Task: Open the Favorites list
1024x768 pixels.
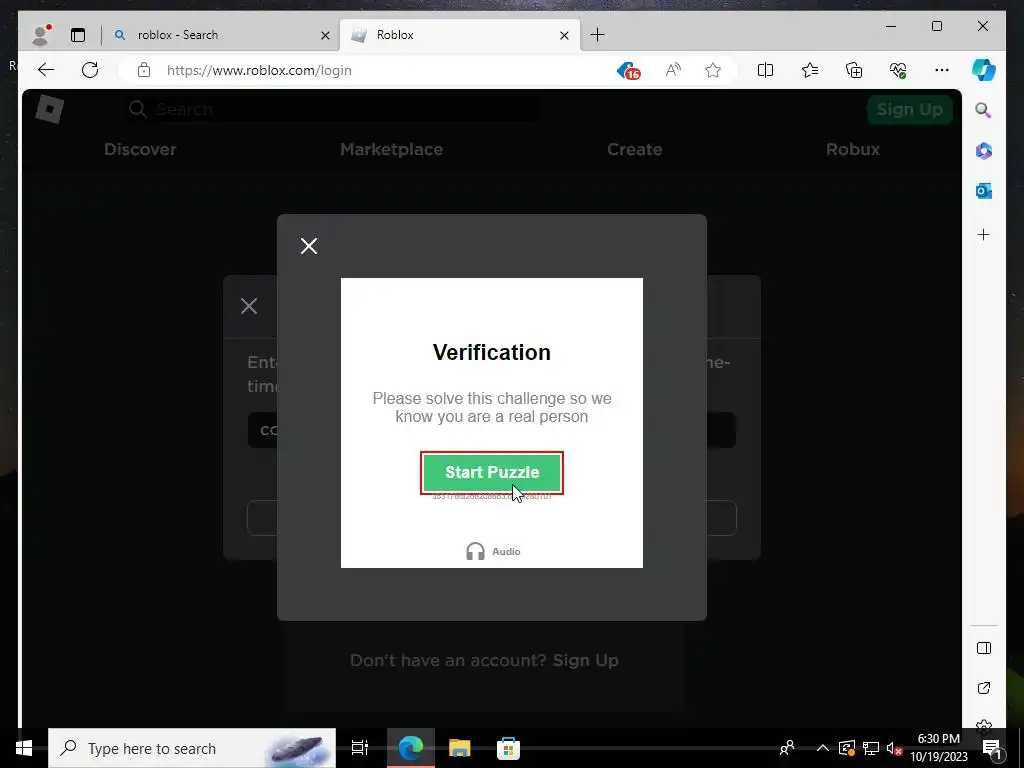Action: pos(810,70)
